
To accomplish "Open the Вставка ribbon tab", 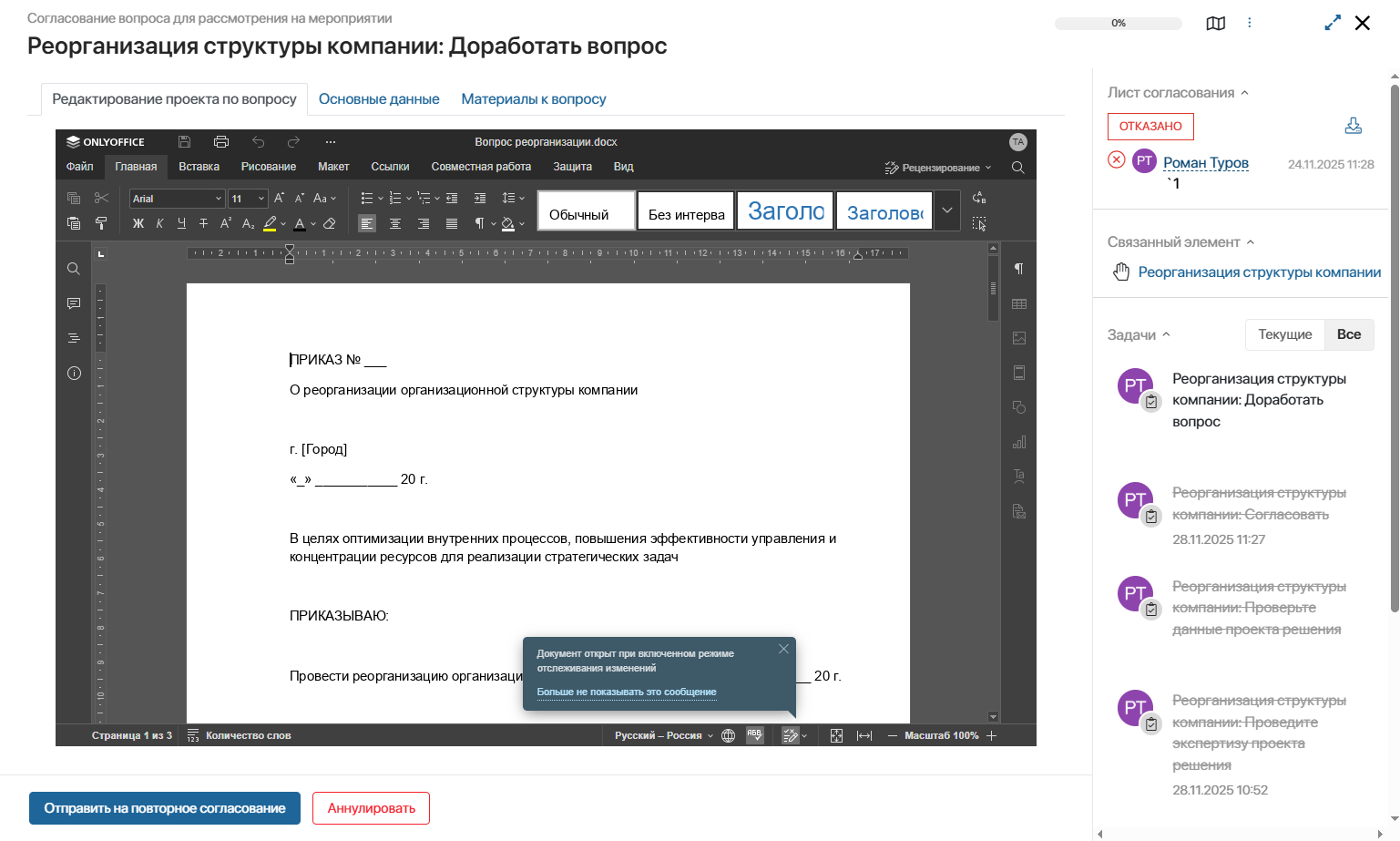I will [199, 167].
